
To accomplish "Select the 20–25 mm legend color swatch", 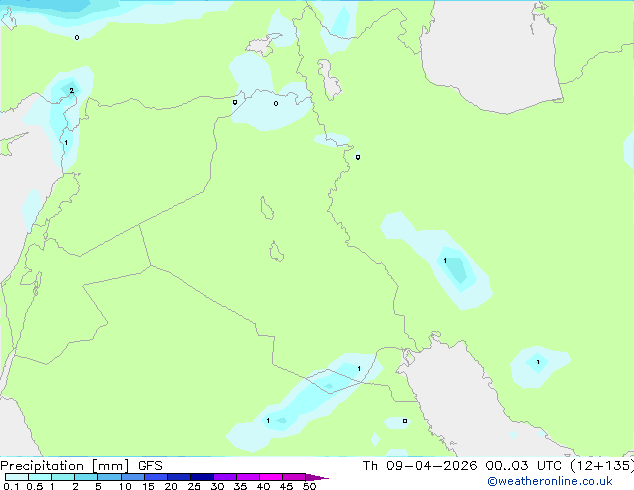I will coord(179,477).
